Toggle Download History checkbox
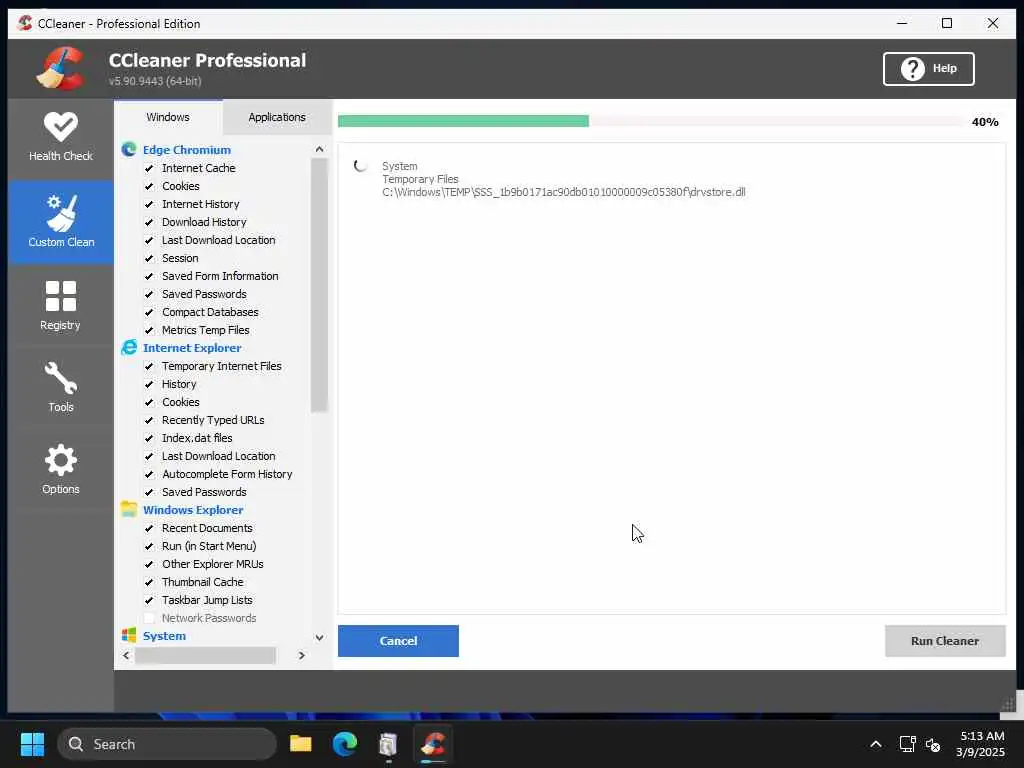 tap(149, 222)
